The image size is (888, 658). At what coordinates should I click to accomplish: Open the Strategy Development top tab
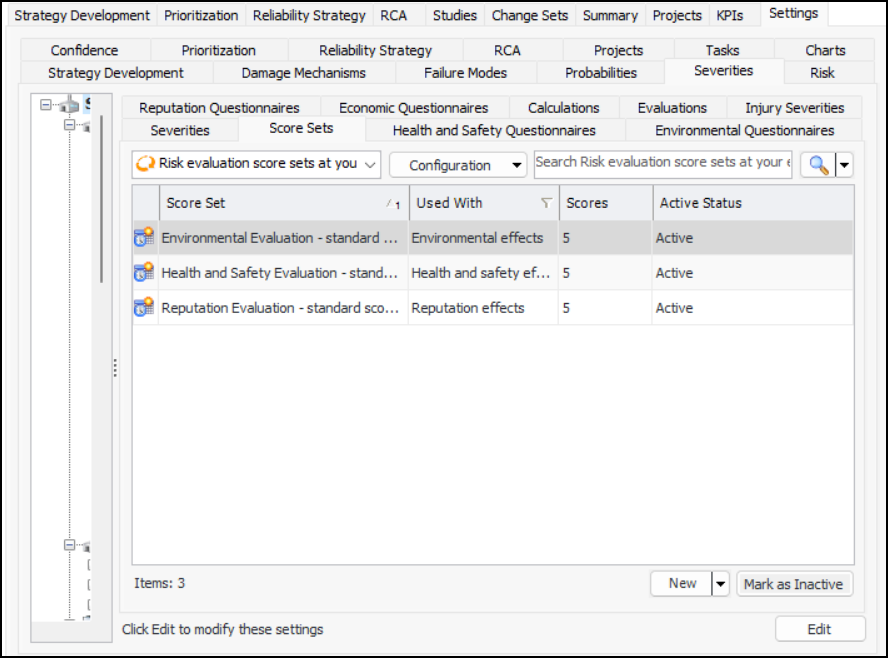(82, 15)
